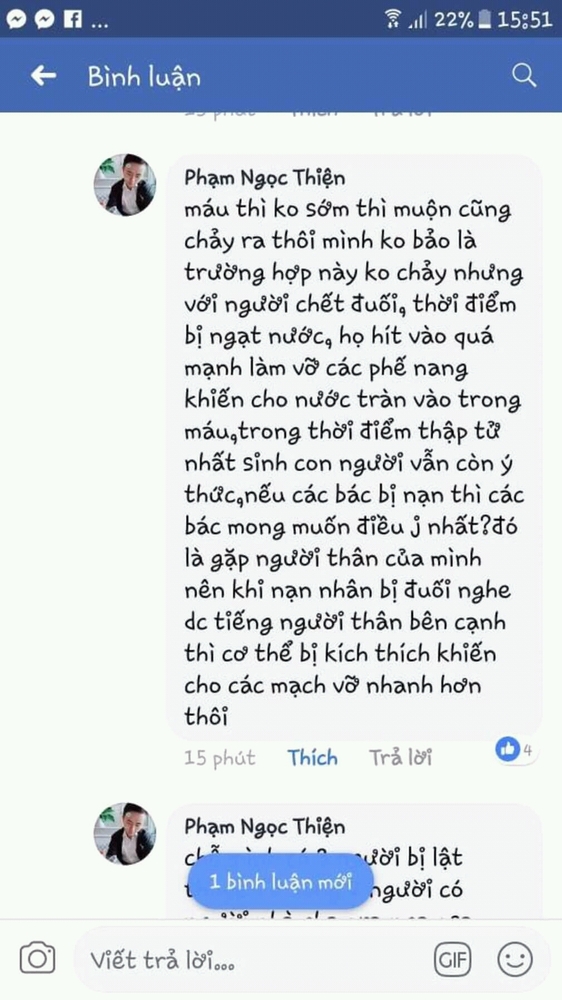Tap the battery indicator in status bar
Viewport: 562px width, 1000px height.
486,20
